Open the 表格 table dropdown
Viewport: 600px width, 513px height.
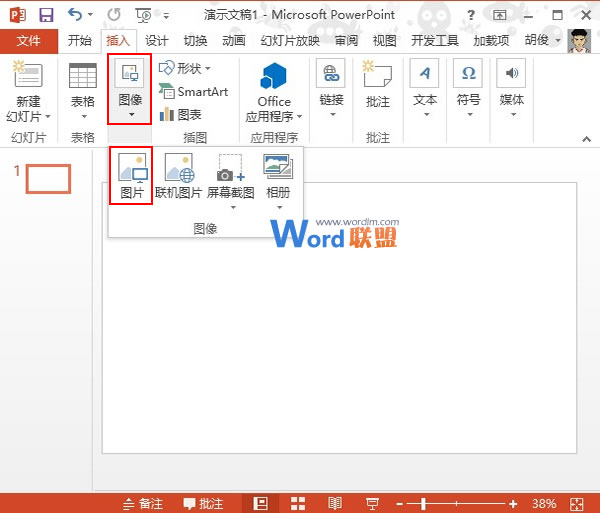coord(83,92)
